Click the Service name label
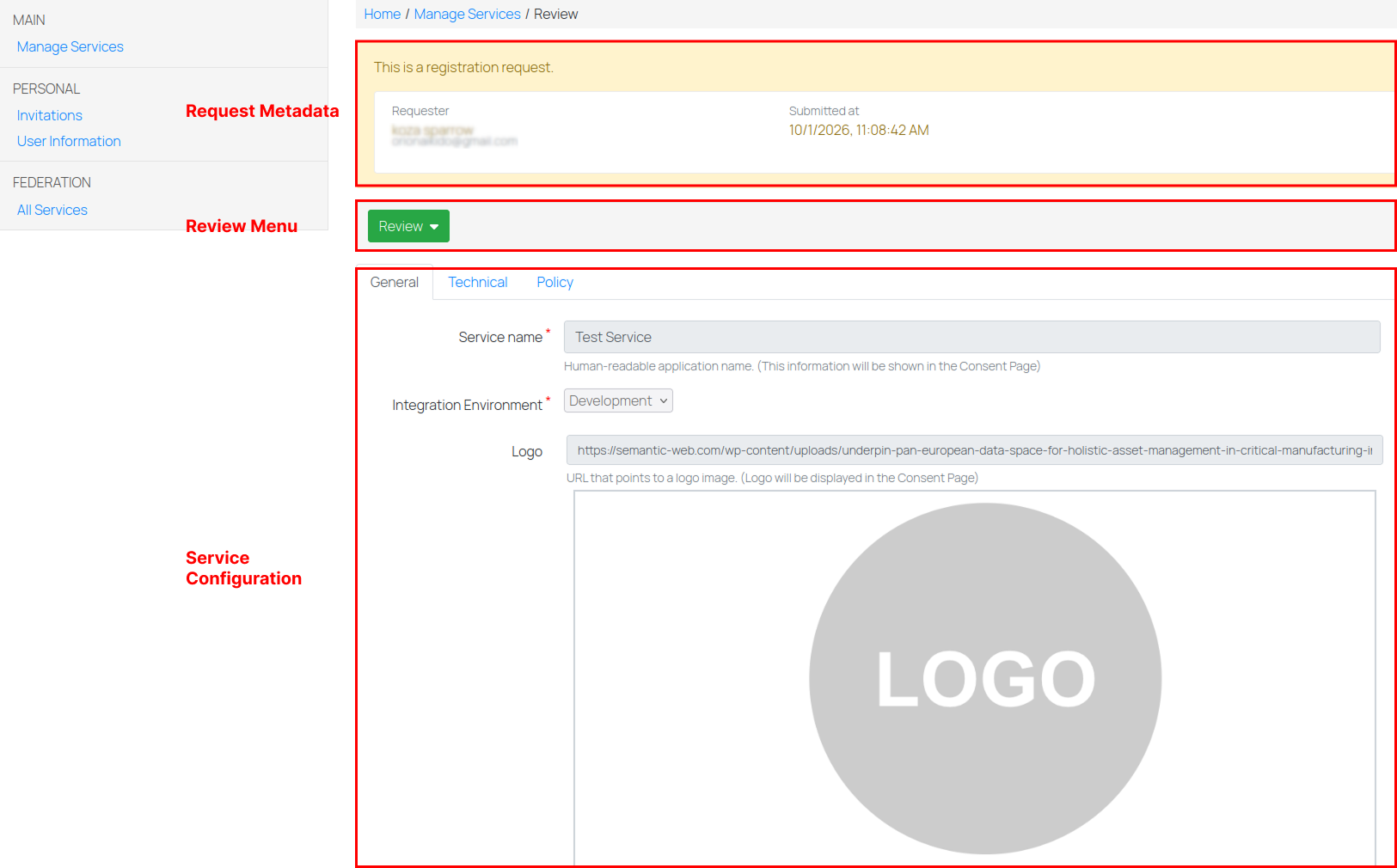Image resolution: width=1397 pixels, height=868 pixels. pos(500,337)
